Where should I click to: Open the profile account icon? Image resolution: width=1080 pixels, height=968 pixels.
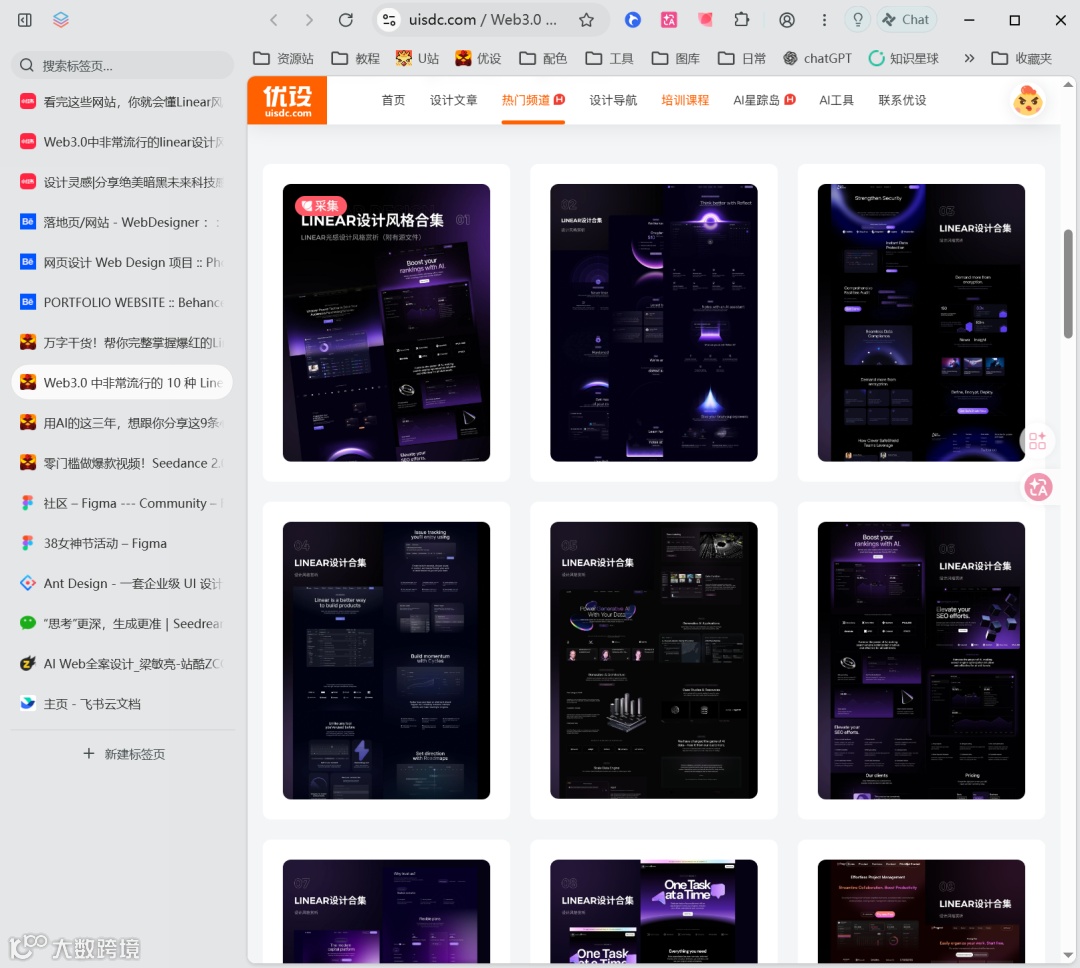(787, 20)
